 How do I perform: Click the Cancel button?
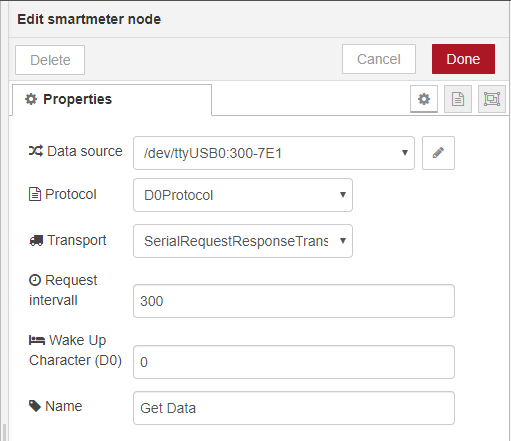[x=379, y=59]
